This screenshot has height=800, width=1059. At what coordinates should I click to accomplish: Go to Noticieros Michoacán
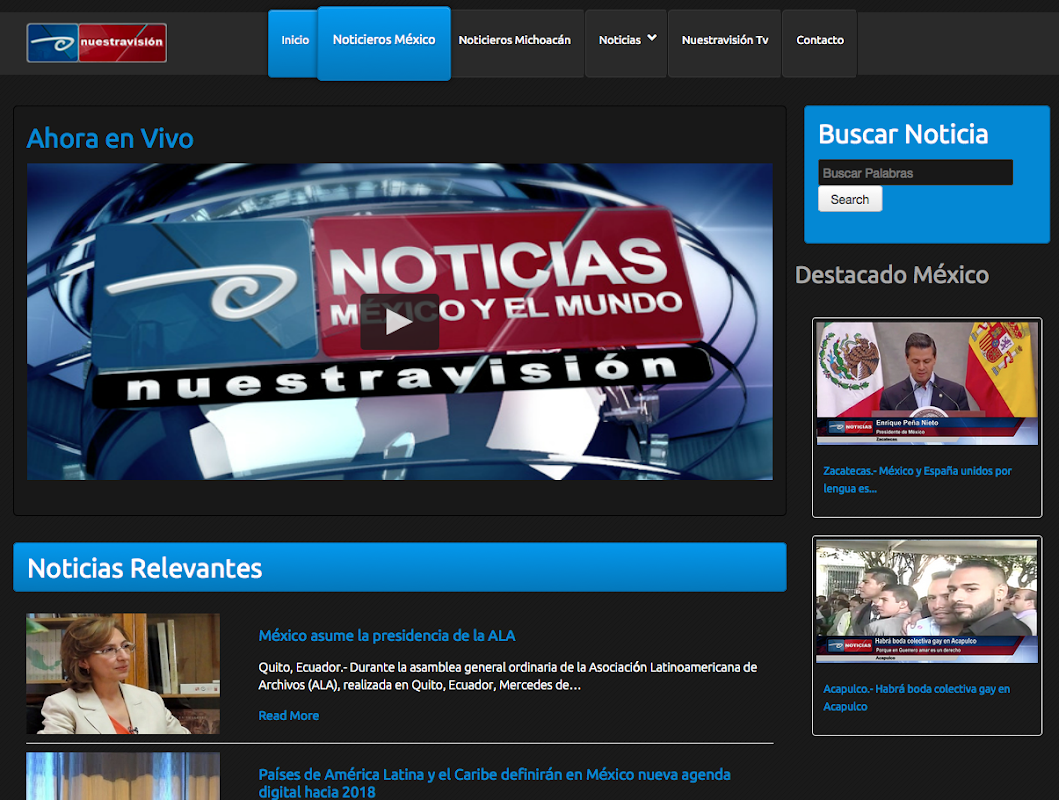pos(515,41)
